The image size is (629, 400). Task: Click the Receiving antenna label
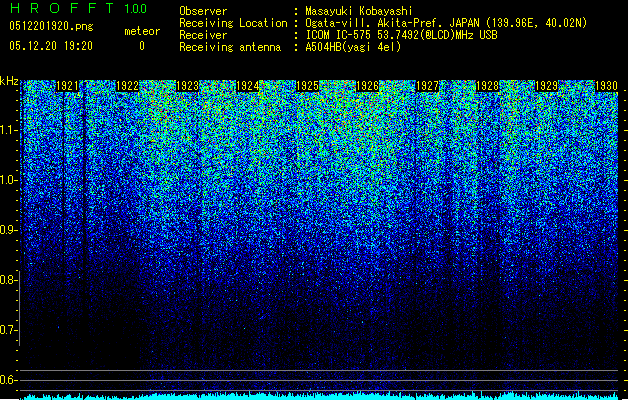(x=230, y=47)
